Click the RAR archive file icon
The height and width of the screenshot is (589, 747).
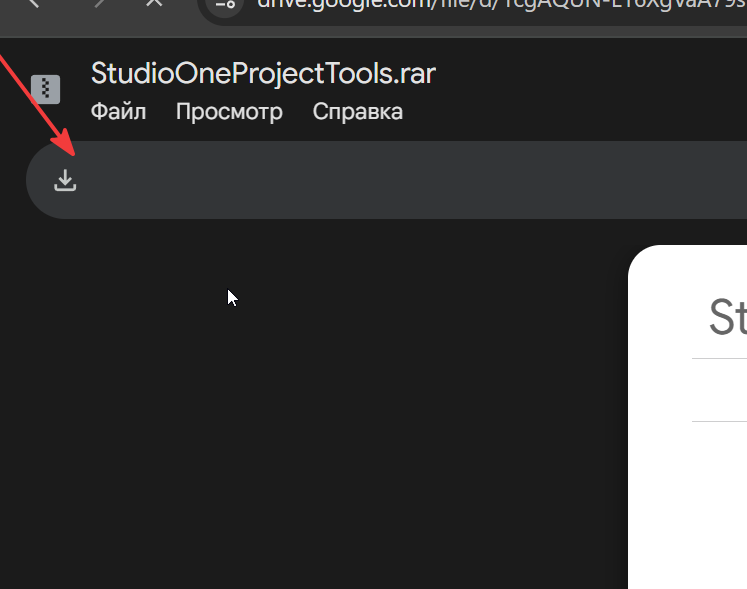coord(46,89)
